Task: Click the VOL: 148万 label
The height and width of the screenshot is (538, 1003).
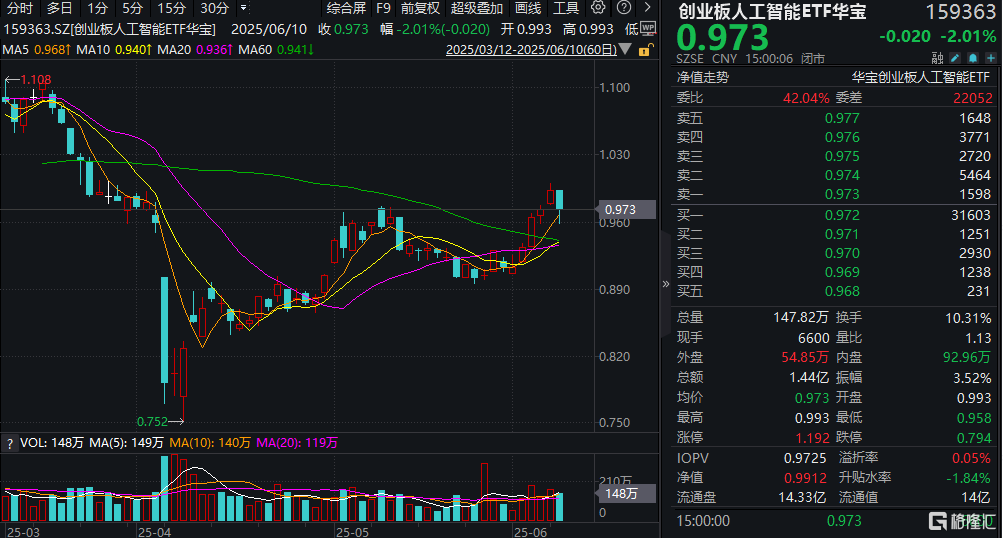Action: point(52,443)
